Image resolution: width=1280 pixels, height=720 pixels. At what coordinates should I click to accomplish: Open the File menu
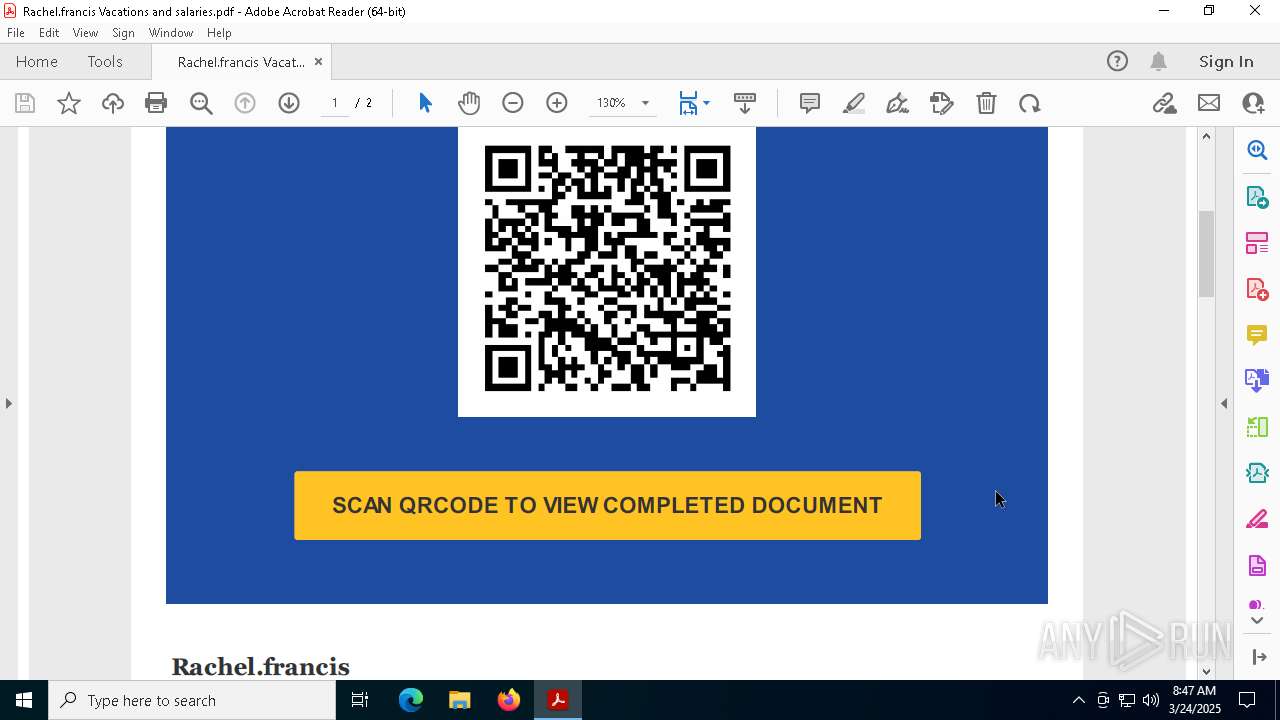[16, 33]
